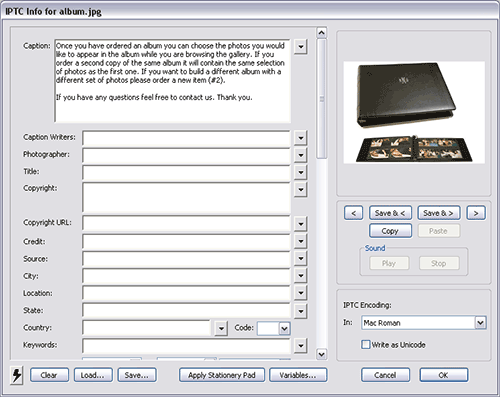The image size is (500, 397).
Task: Click the album photo preview thumbnail
Action: coord(414,112)
